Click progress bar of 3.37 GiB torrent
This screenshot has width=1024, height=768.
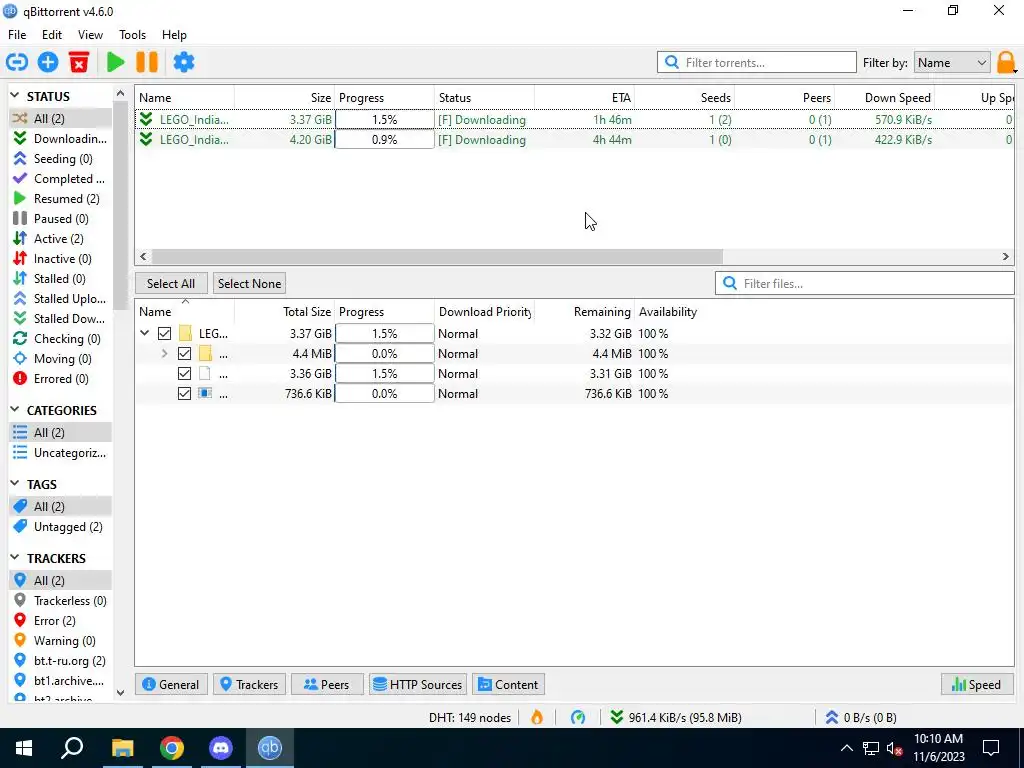pos(384,120)
